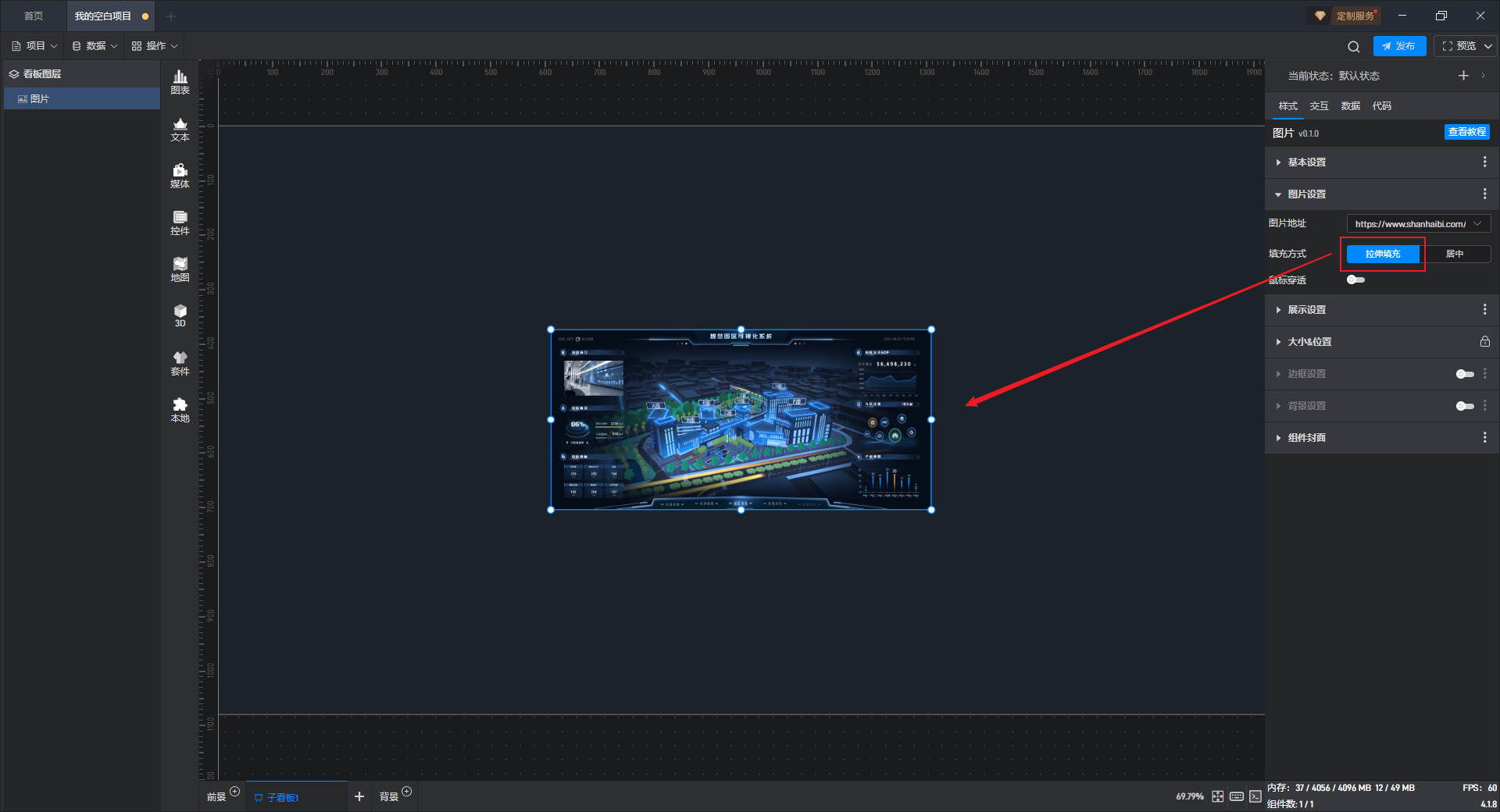Click the 定制服务 diamond button

tap(1344, 16)
